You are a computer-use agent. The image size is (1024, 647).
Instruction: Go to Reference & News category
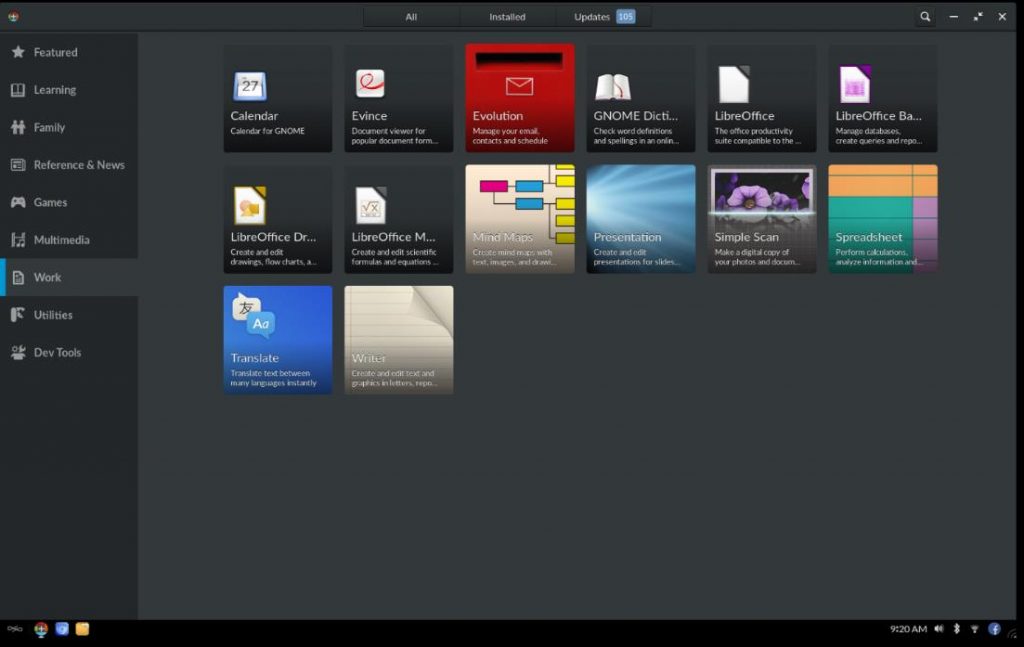tap(69, 165)
